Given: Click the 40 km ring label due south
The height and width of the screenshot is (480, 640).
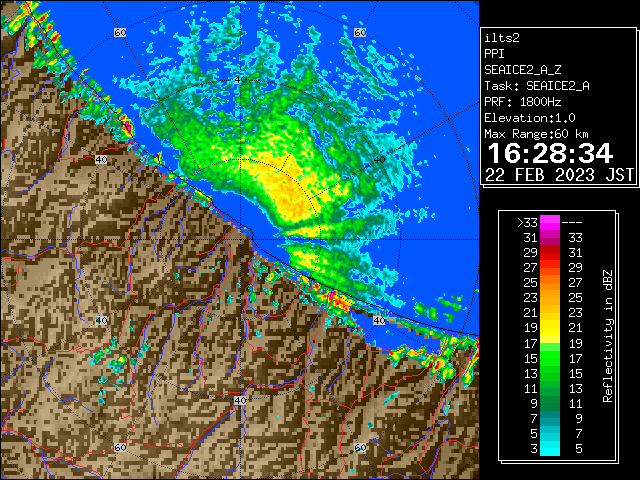Looking at the screenshot, I should (240, 400).
